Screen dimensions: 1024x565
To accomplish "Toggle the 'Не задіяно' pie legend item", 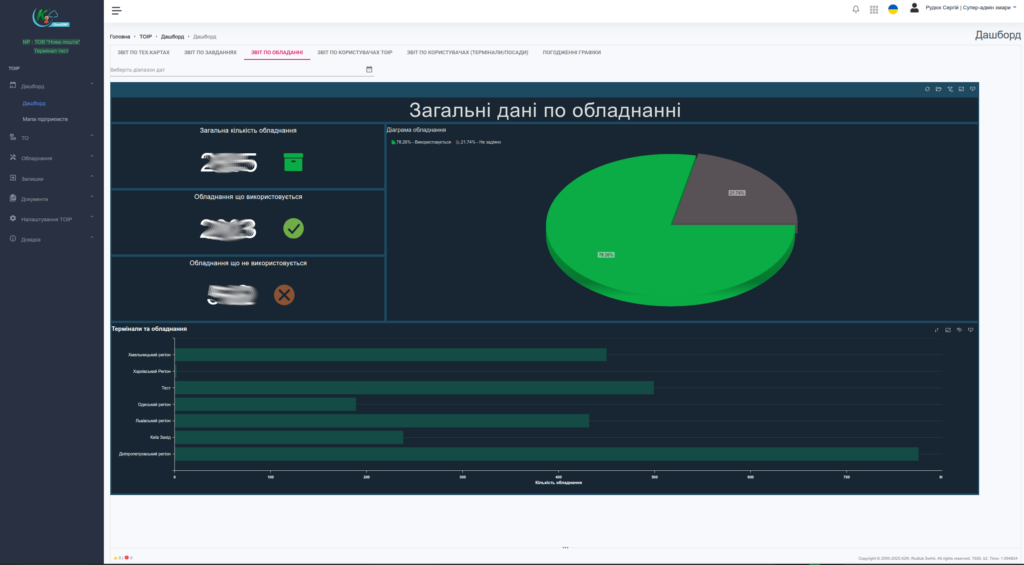I will (x=480, y=142).
